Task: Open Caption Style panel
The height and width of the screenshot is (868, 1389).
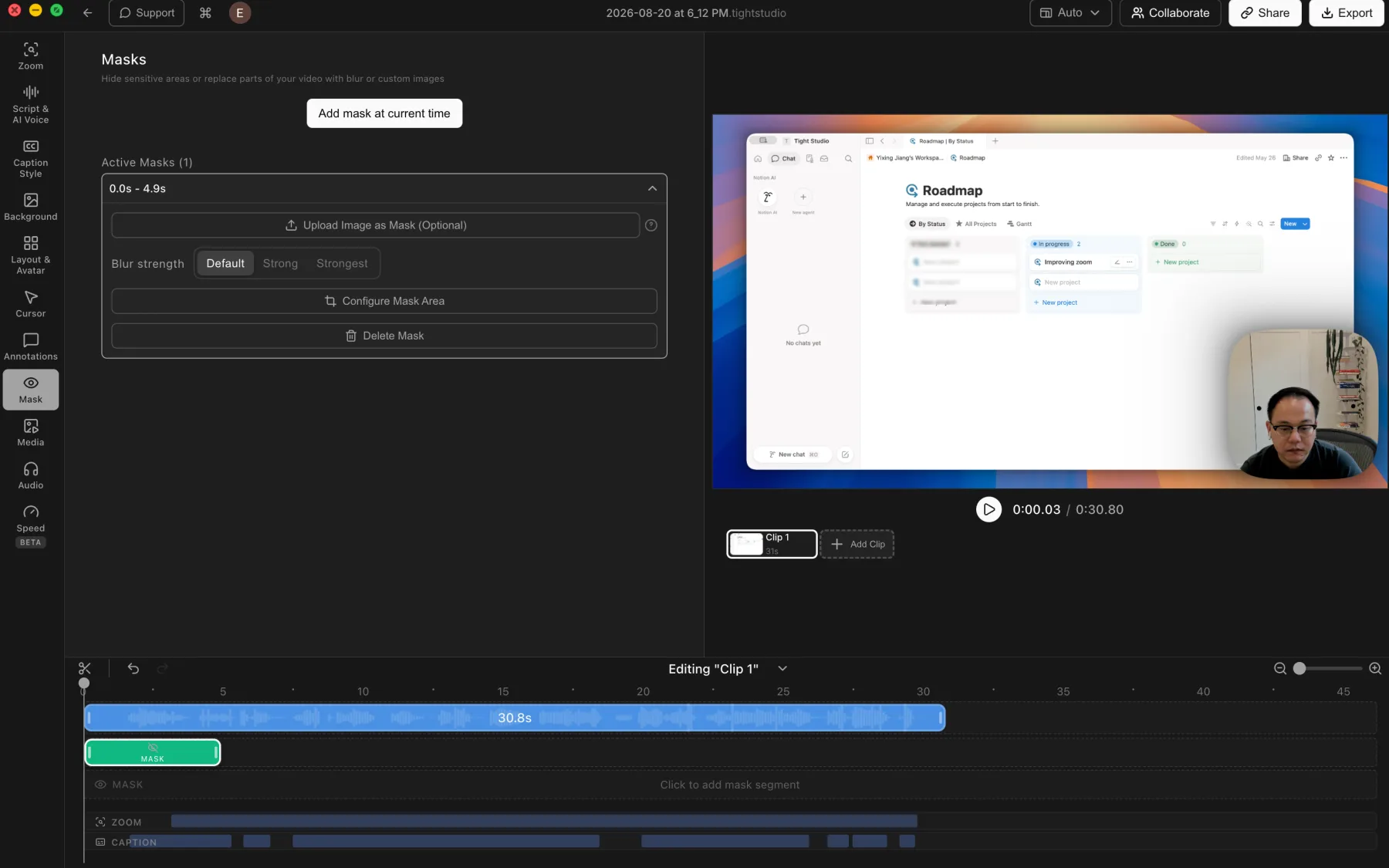Action: (31, 158)
